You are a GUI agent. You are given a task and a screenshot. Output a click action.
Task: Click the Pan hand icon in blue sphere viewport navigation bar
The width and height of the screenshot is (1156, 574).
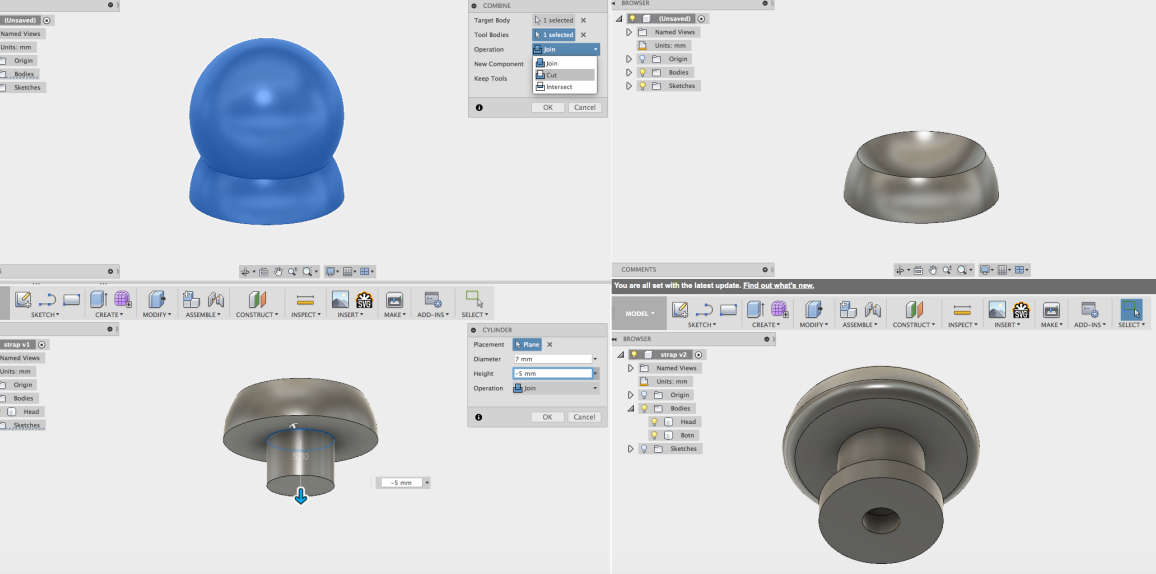[278, 271]
